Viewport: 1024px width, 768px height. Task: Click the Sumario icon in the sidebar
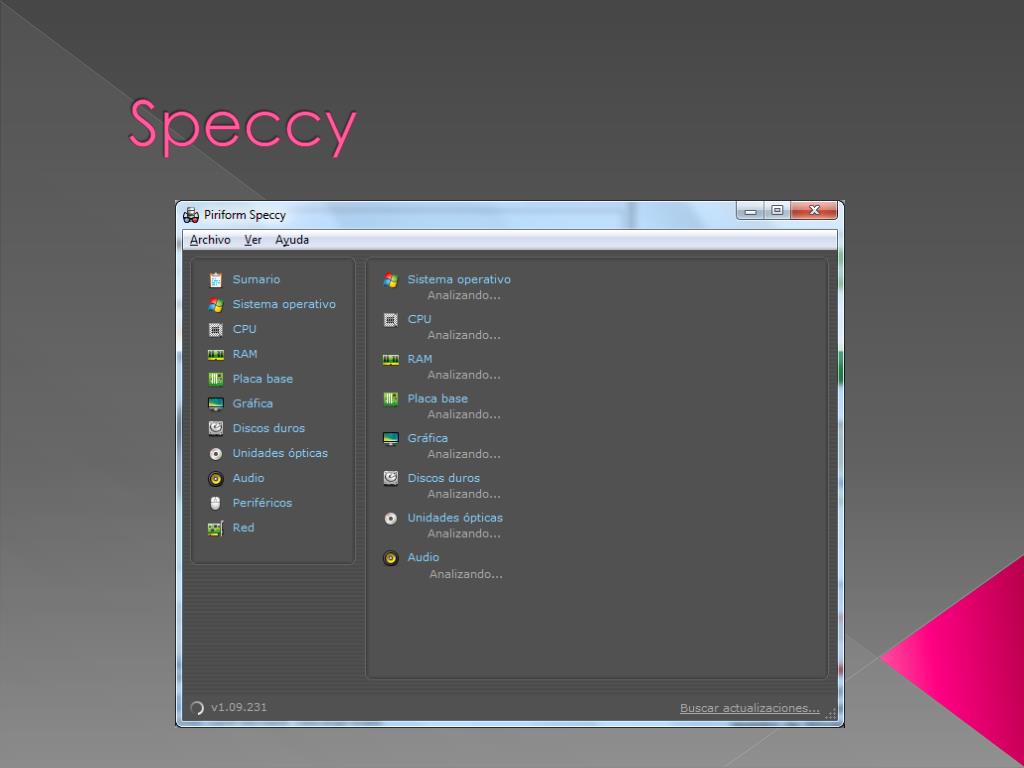pyautogui.click(x=216, y=280)
